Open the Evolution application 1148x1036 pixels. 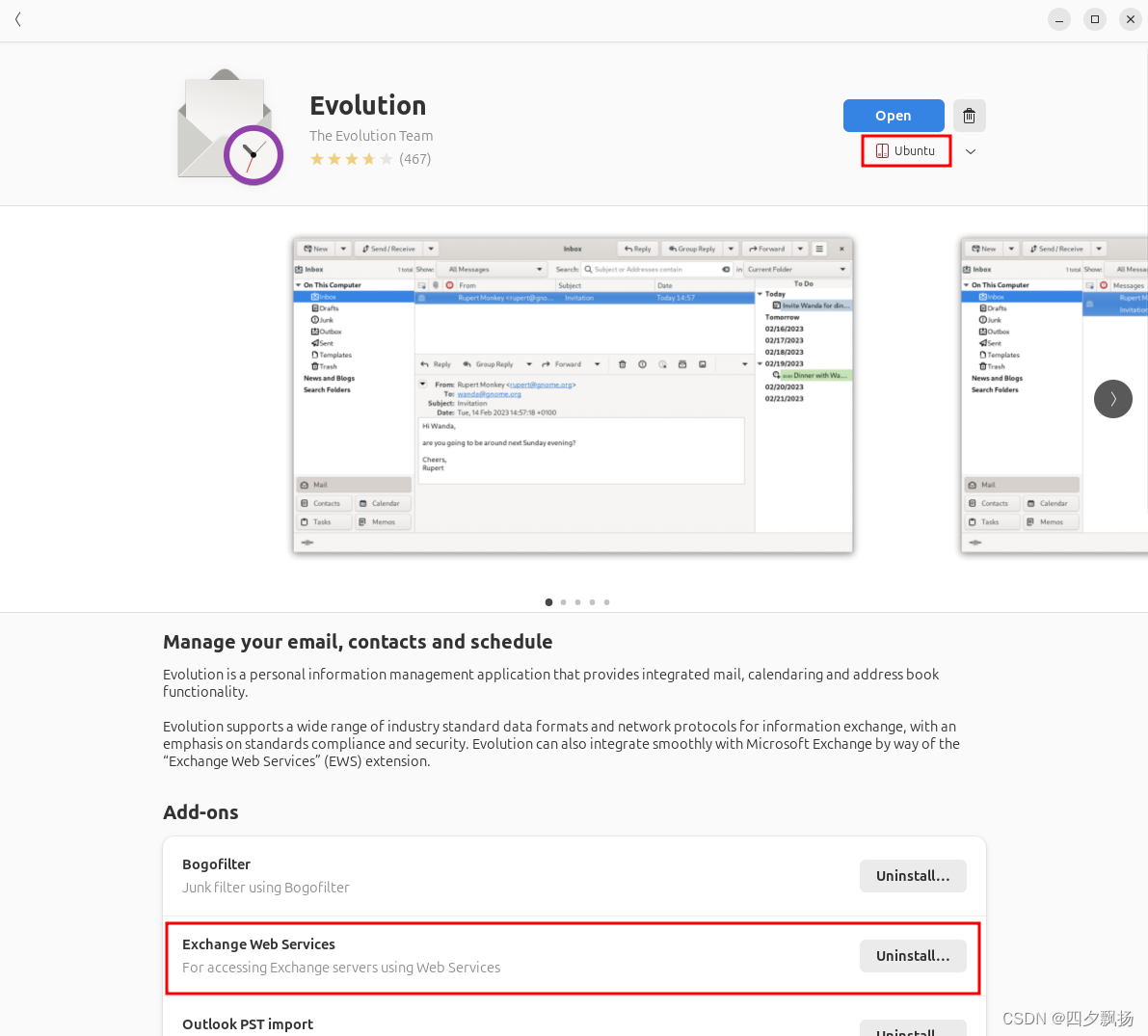pos(894,115)
